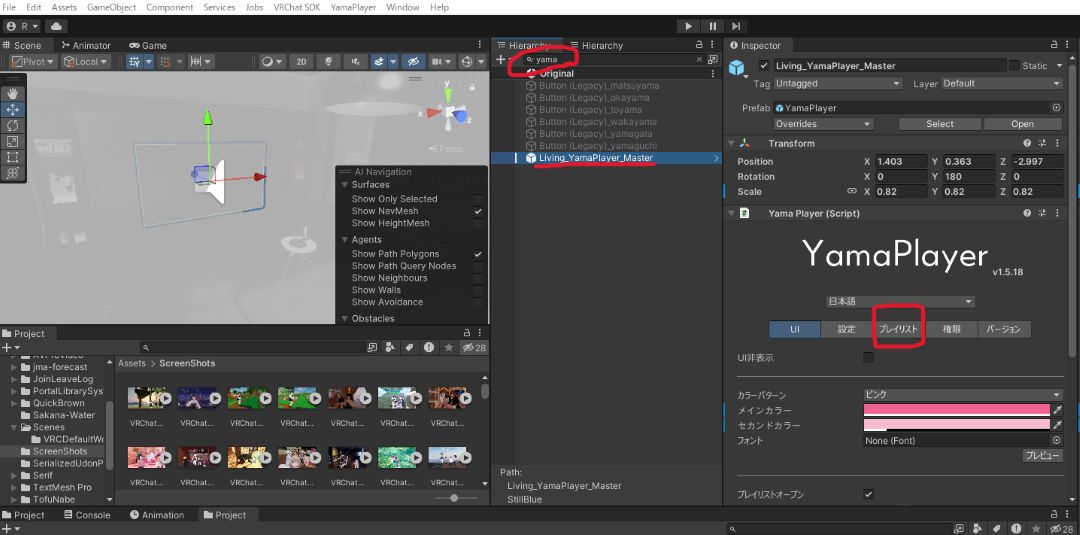
Task: Click the セカンドカラー color swatch
Action: tap(957, 425)
